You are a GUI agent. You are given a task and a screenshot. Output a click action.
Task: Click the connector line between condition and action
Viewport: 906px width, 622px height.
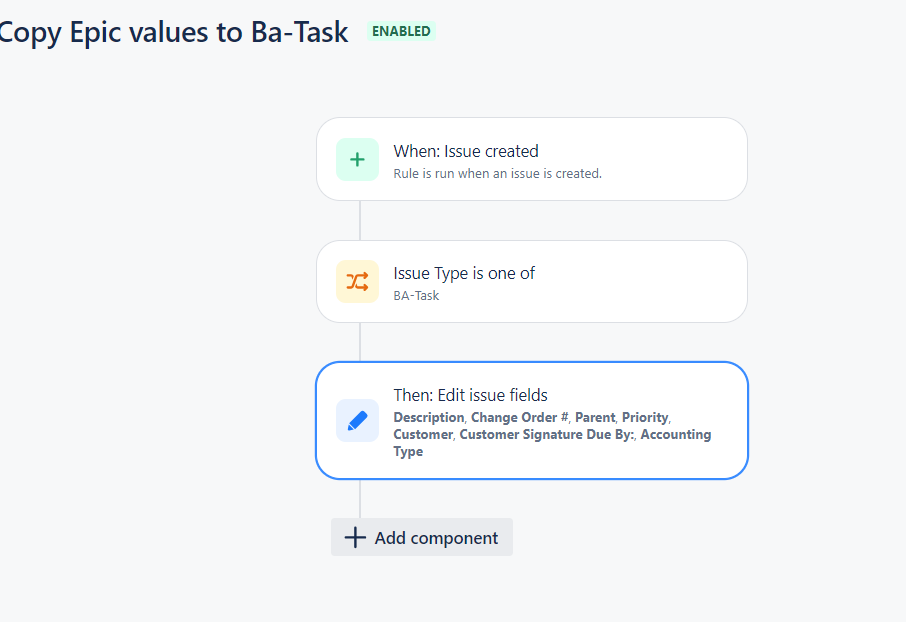(360, 342)
